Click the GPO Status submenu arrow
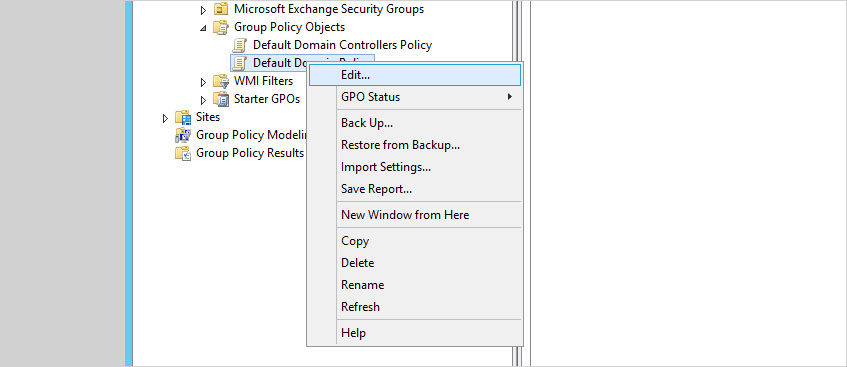This screenshot has height=367, width=847. click(509, 97)
